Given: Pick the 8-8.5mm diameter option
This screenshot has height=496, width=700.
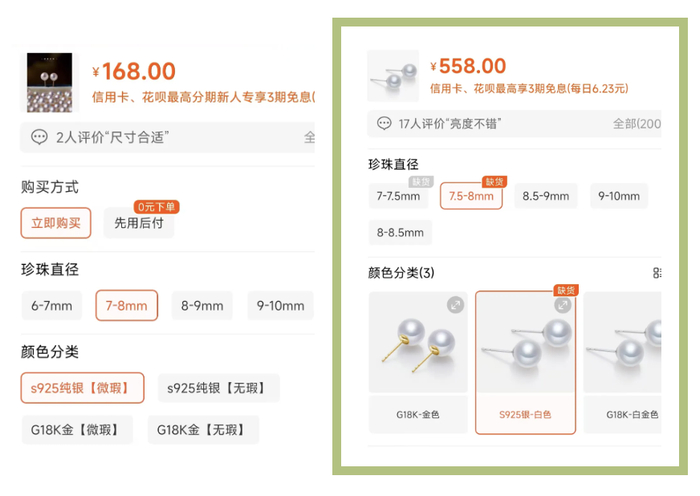Looking at the screenshot, I should click(x=400, y=233).
